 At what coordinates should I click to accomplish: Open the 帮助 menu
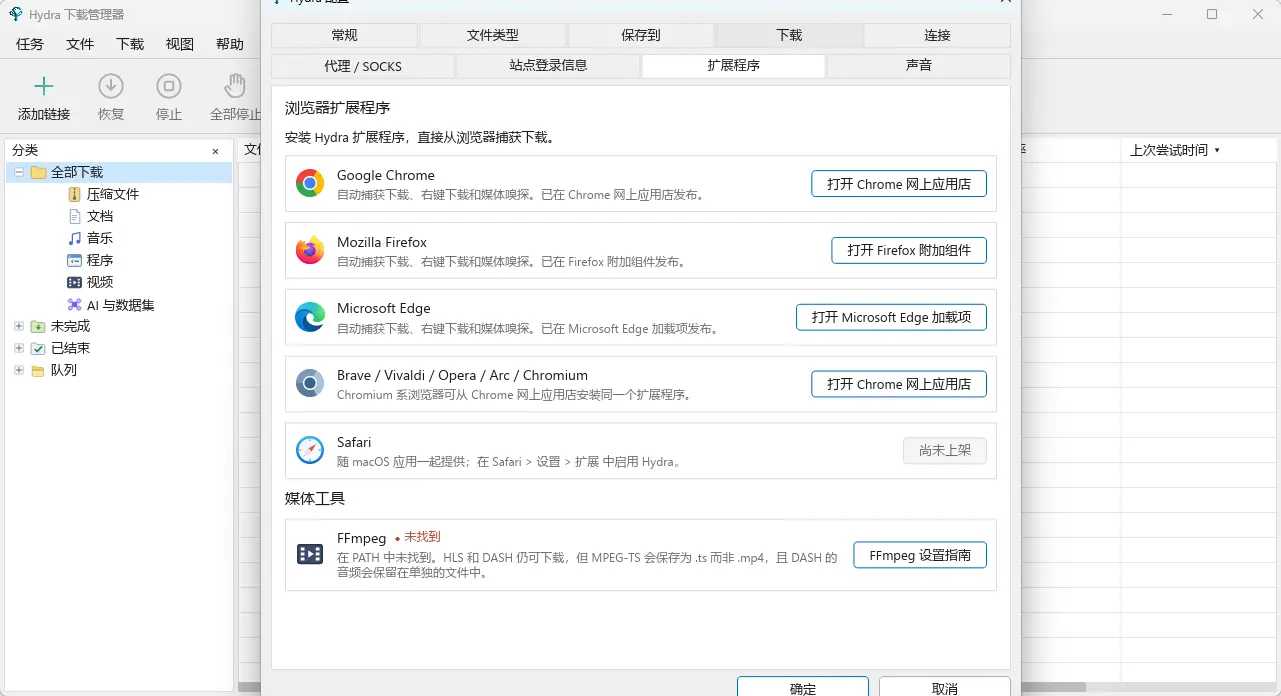[x=230, y=44]
